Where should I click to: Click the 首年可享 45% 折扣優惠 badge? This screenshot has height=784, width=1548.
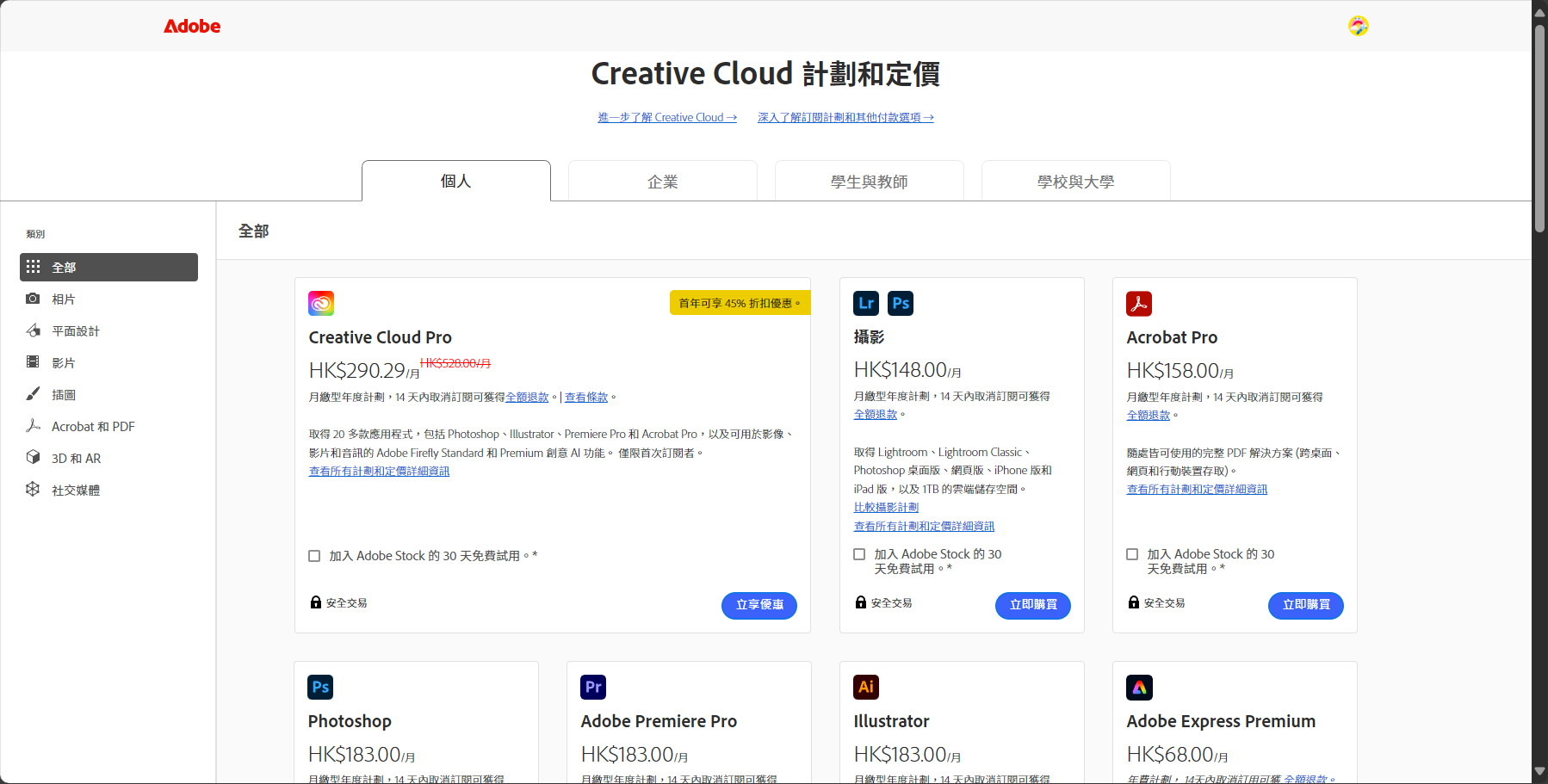coord(740,303)
